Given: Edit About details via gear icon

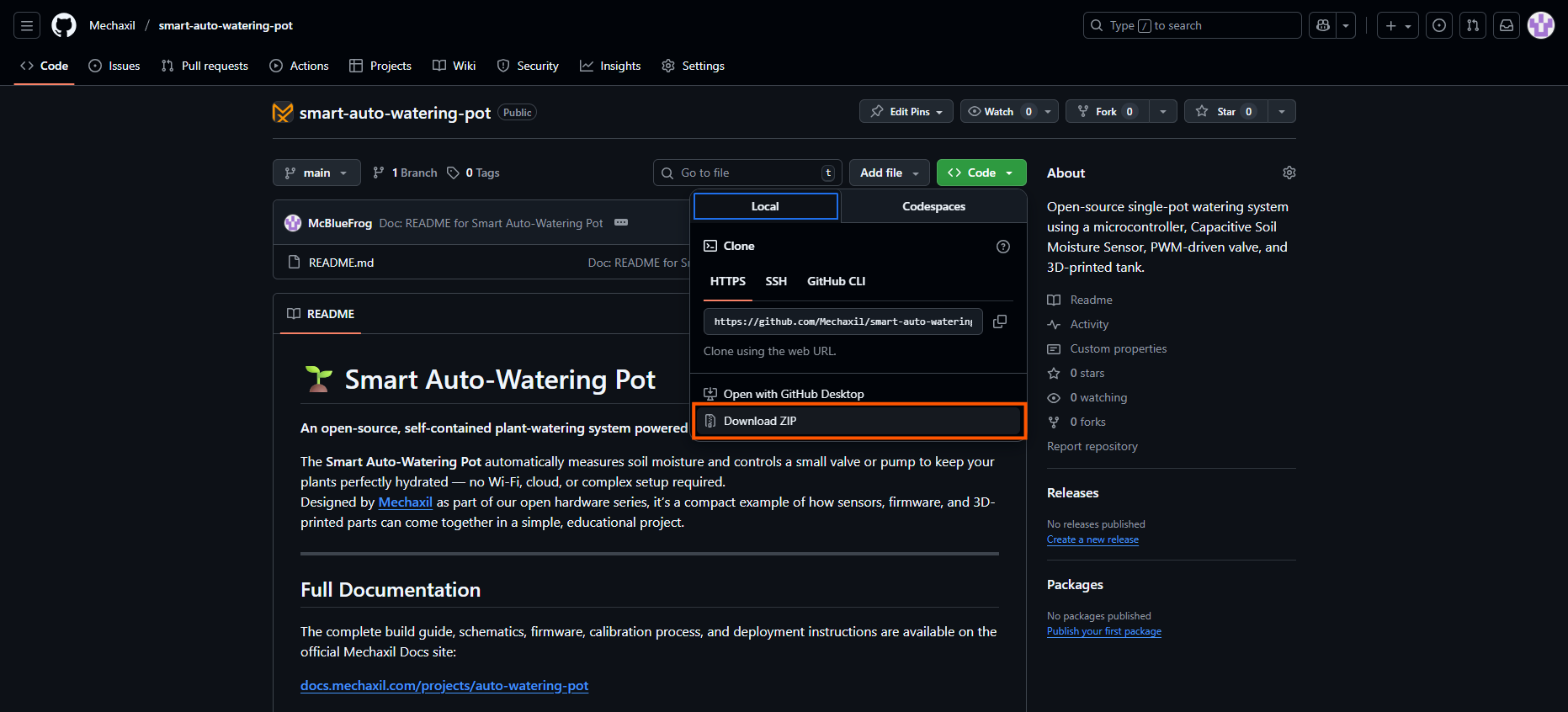Looking at the screenshot, I should [1289, 173].
